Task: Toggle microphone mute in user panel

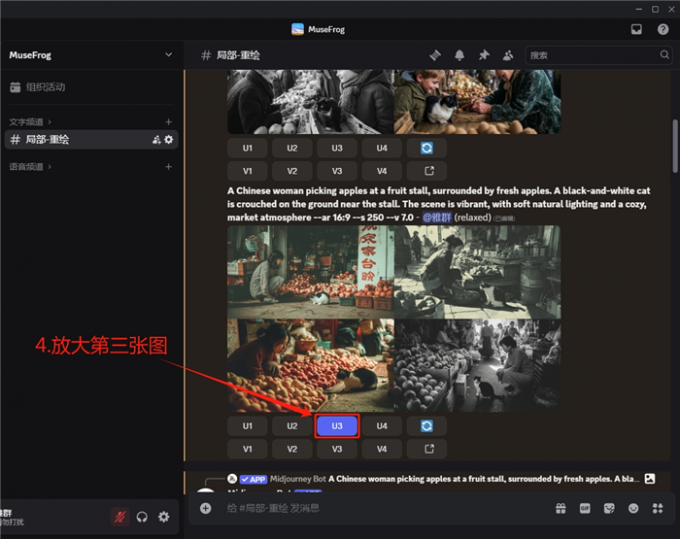Action: pyautogui.click(x=120, y=517)
